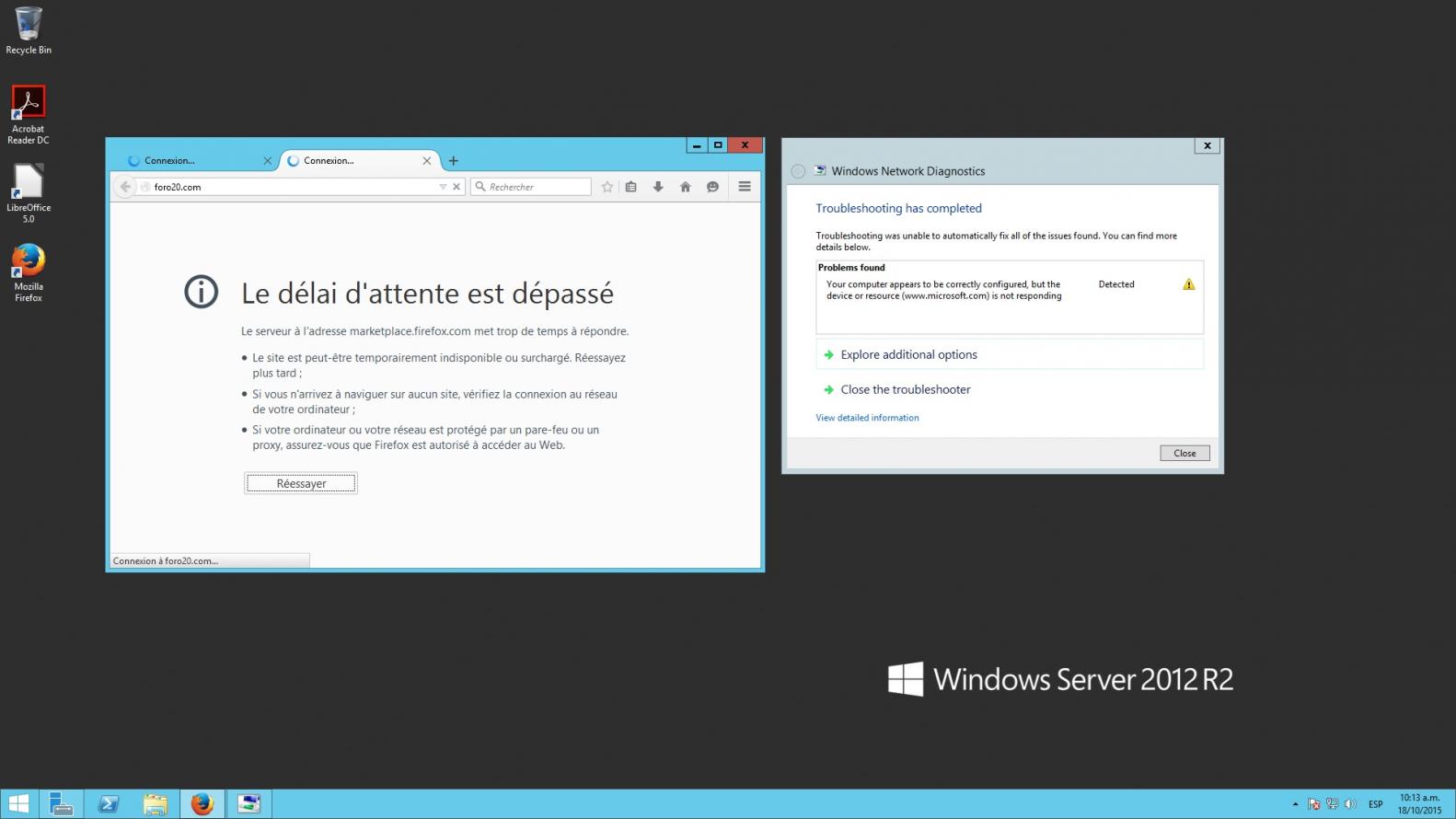Open Server Manager from the taskbar
This screenshot has height=819, width=1456.
coord(62,804)
